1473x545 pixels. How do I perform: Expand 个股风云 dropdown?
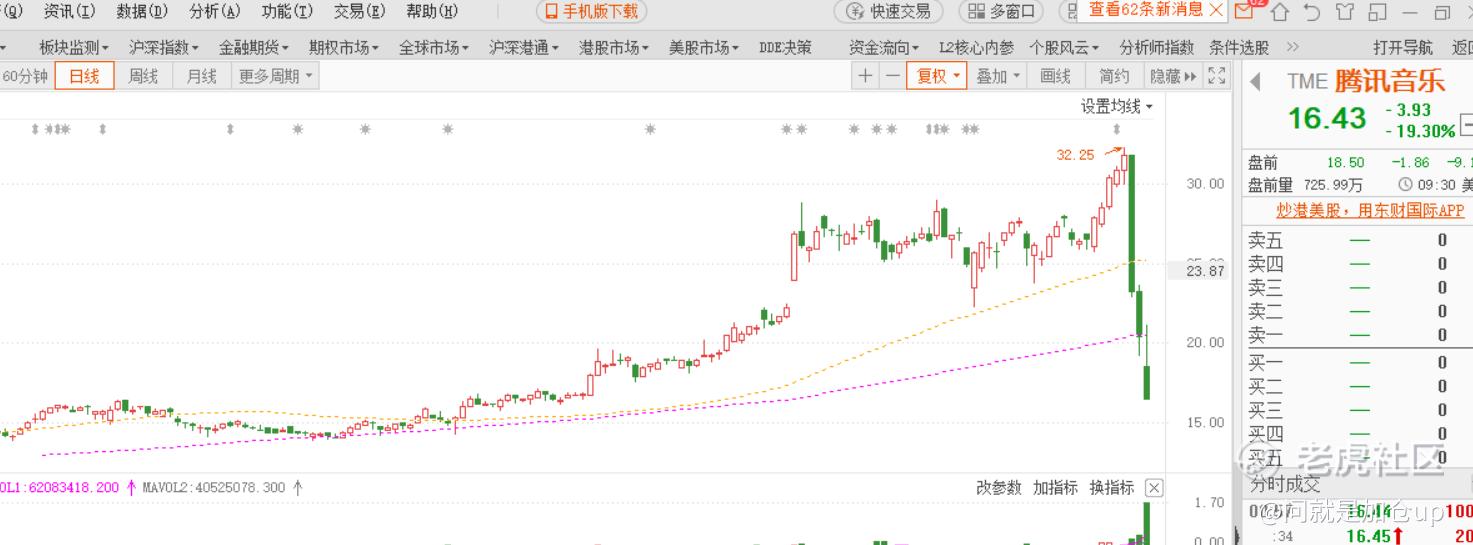tap(1064, 47)
